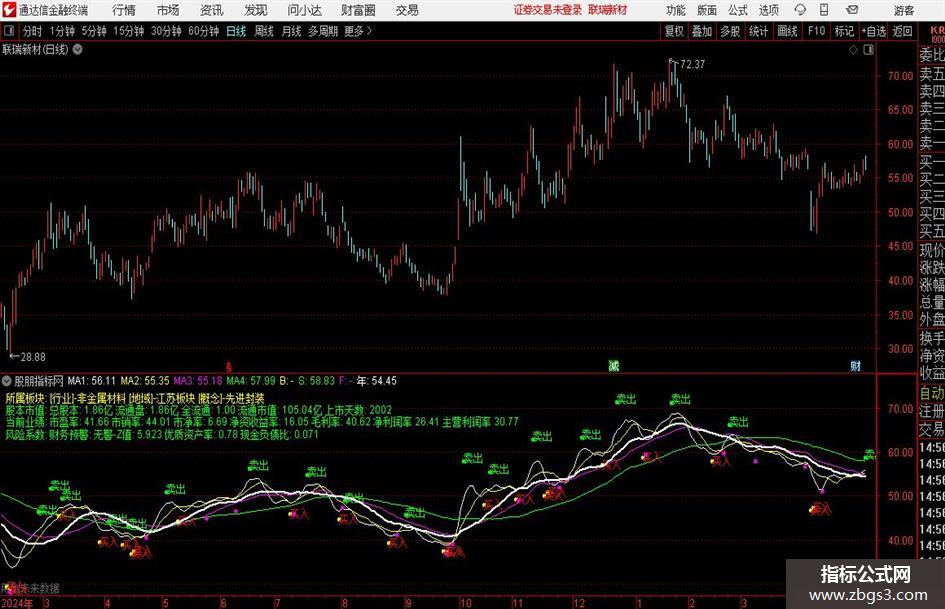945x609 pixels.
Task: Open the mail envelope icon
Action: click(x=852, y=10)
